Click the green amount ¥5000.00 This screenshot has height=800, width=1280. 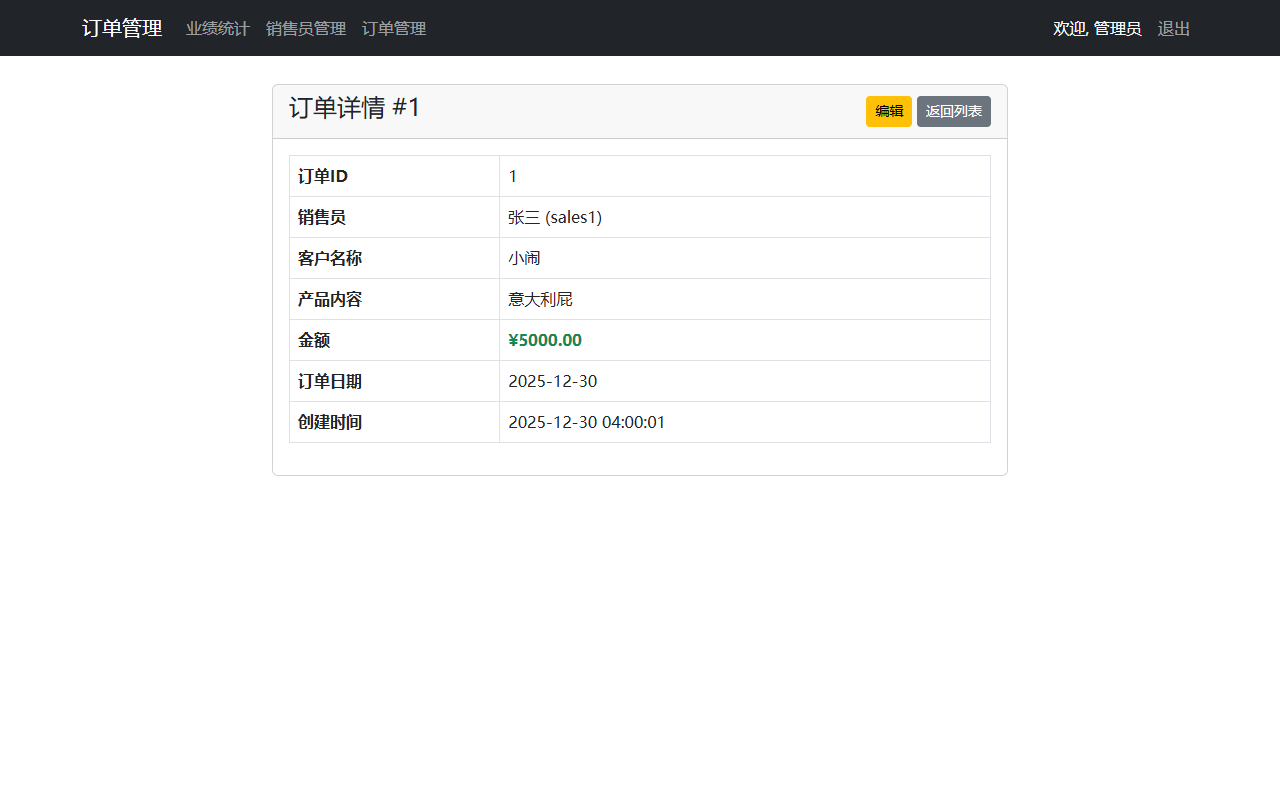point(544,340)
